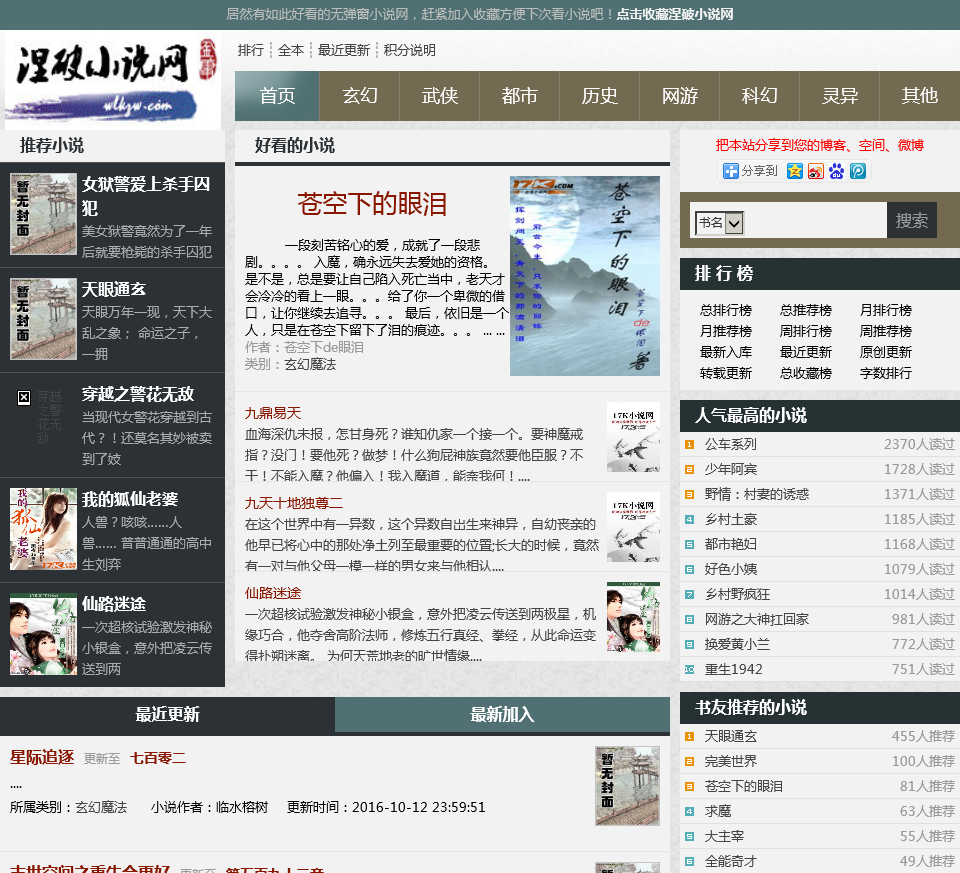
Task: Open 完美世界 in reader recommendations
Action: tap(730, 762)
